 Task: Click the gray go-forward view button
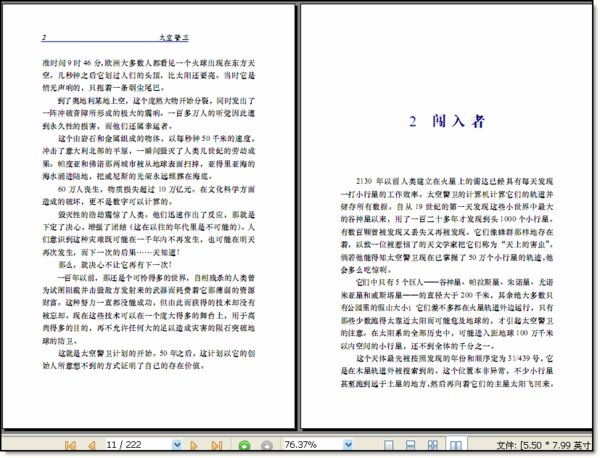point(267,446)
